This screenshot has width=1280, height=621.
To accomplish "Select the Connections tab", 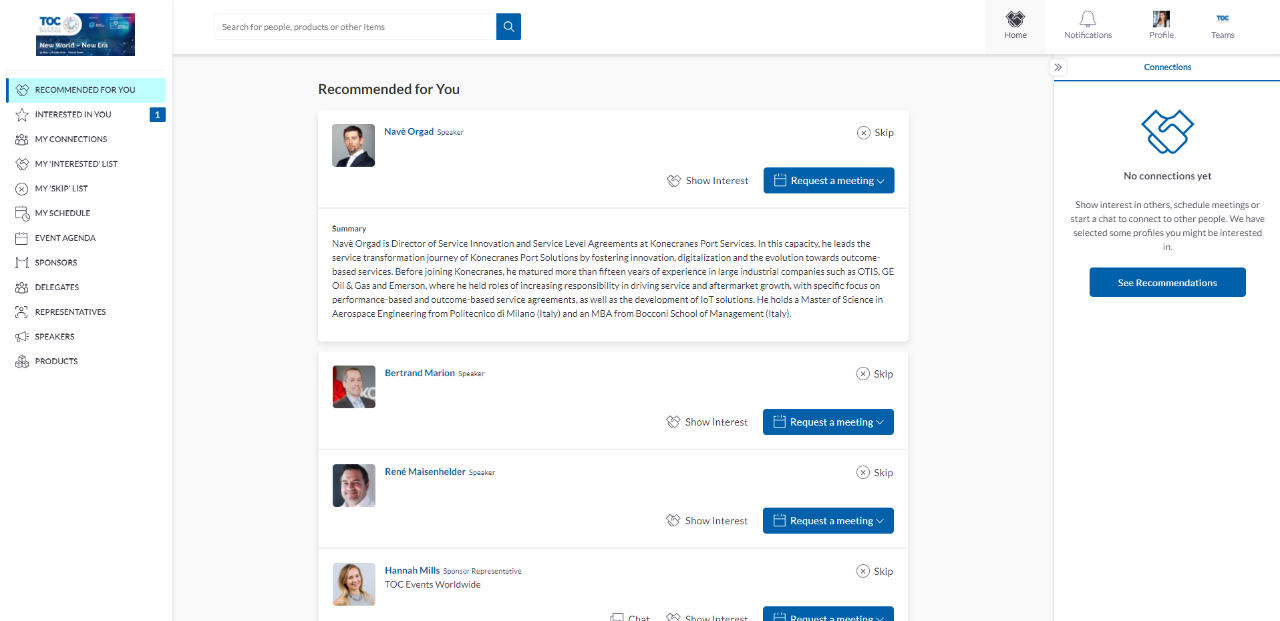I will (1167, 67).
